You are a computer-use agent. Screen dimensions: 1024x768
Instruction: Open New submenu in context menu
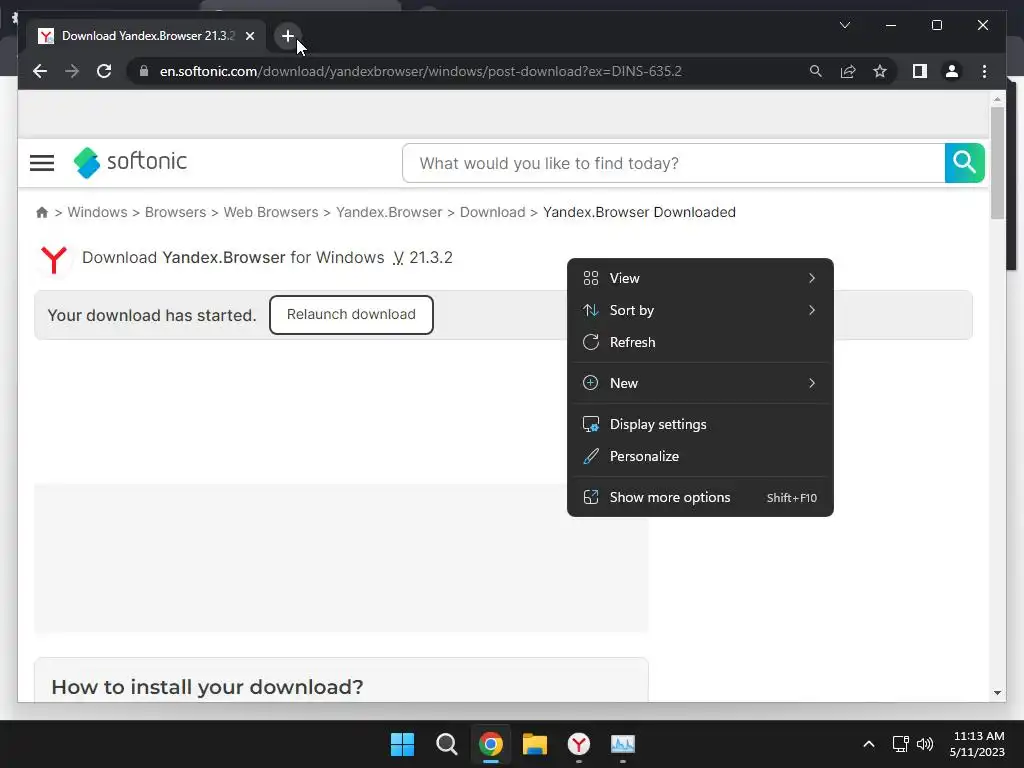click(x=700, y=383)
